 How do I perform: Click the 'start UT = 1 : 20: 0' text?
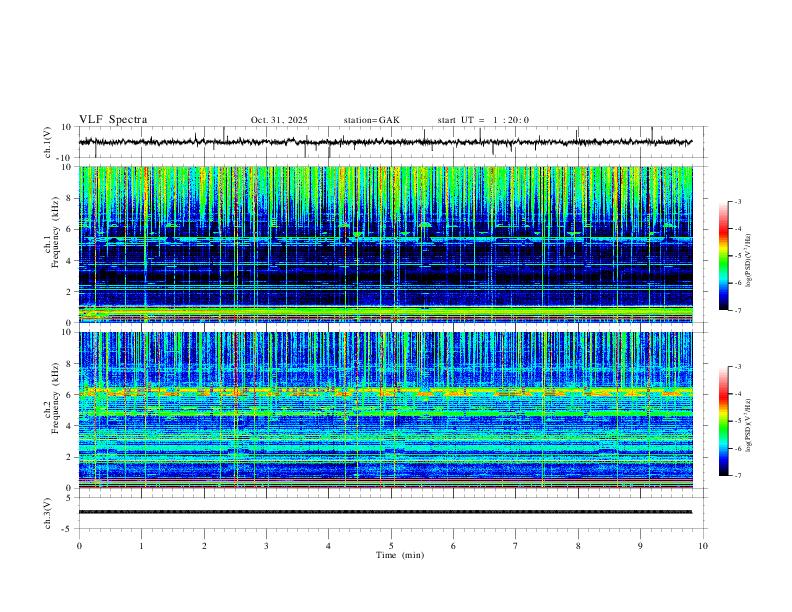483,120
